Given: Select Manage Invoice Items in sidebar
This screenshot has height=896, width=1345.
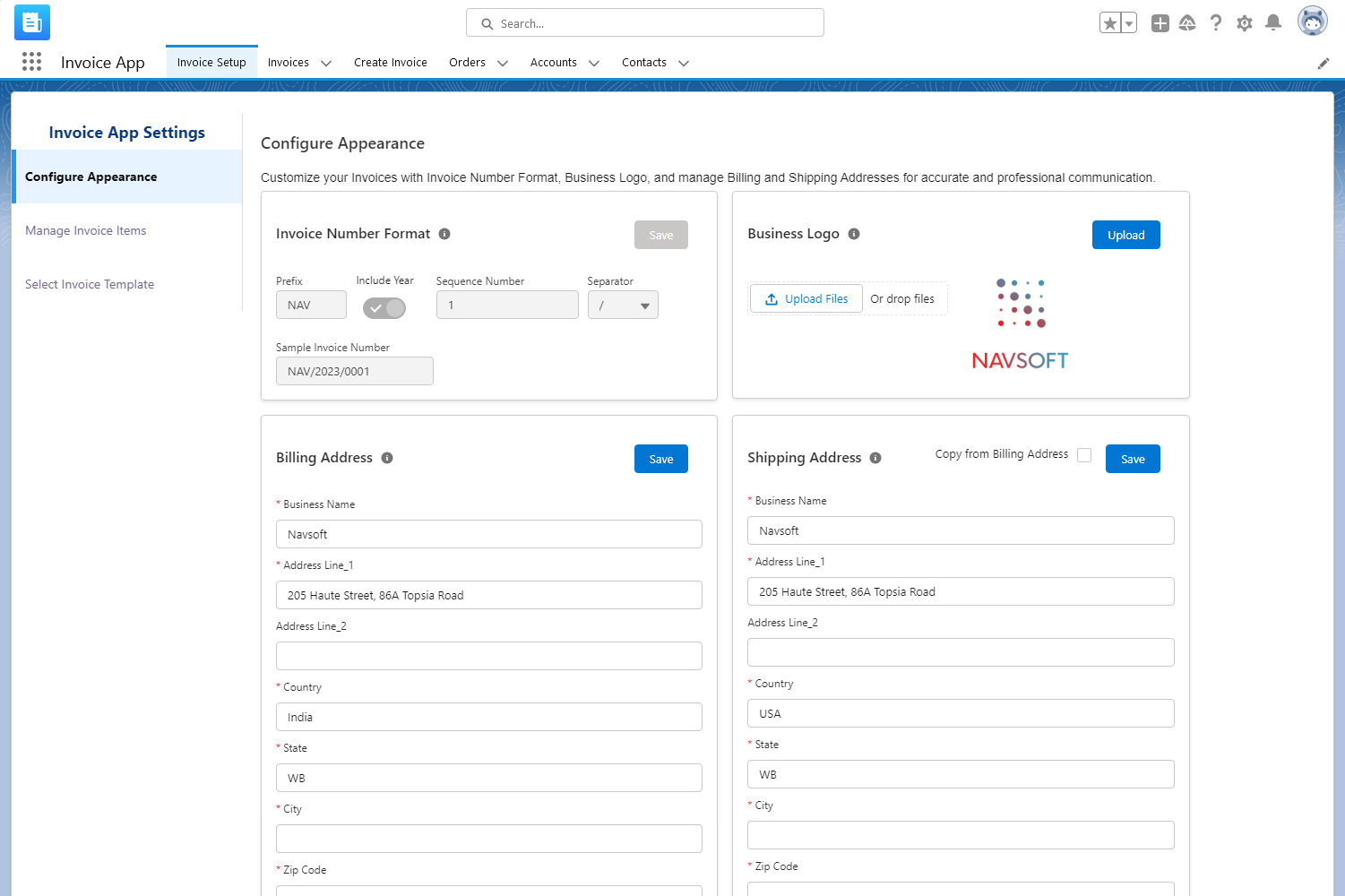Looking at the screenshot, I should [86, 230].
